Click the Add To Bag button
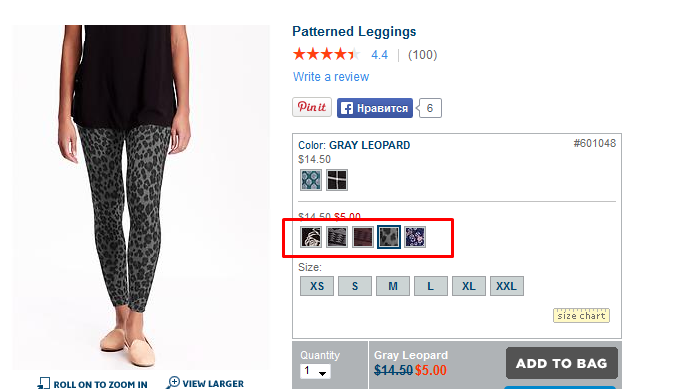 [562, 363]
